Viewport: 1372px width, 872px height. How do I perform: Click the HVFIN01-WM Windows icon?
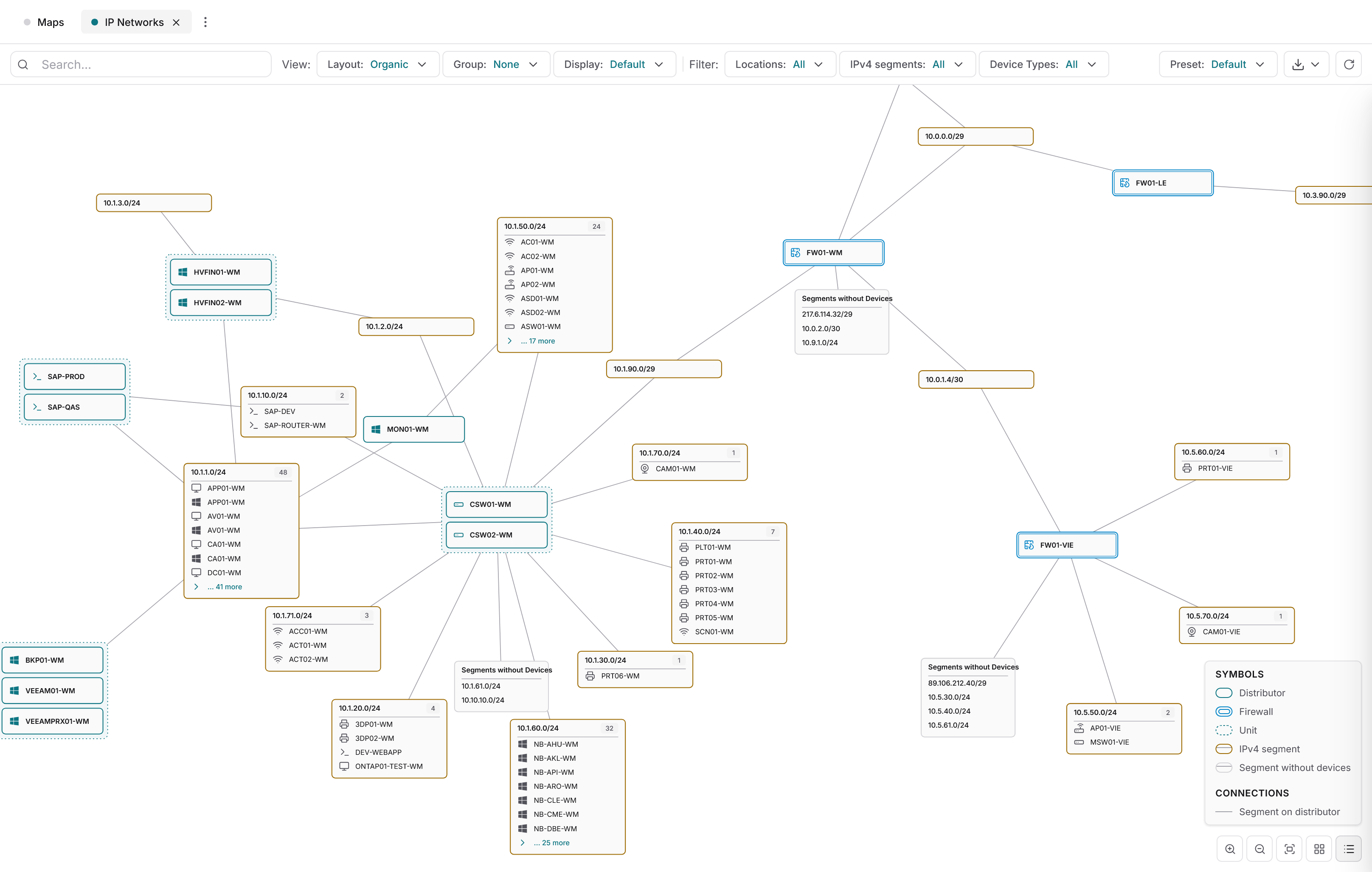183,272
